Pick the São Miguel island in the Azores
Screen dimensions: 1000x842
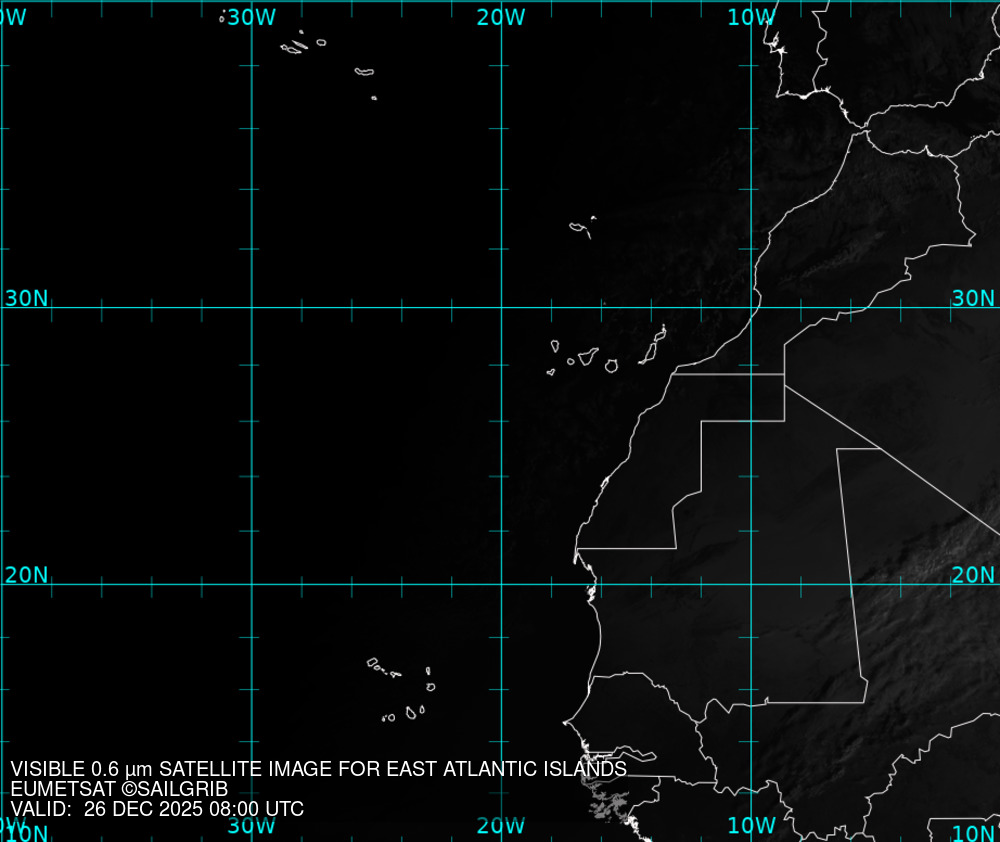[x=364, y=71]
